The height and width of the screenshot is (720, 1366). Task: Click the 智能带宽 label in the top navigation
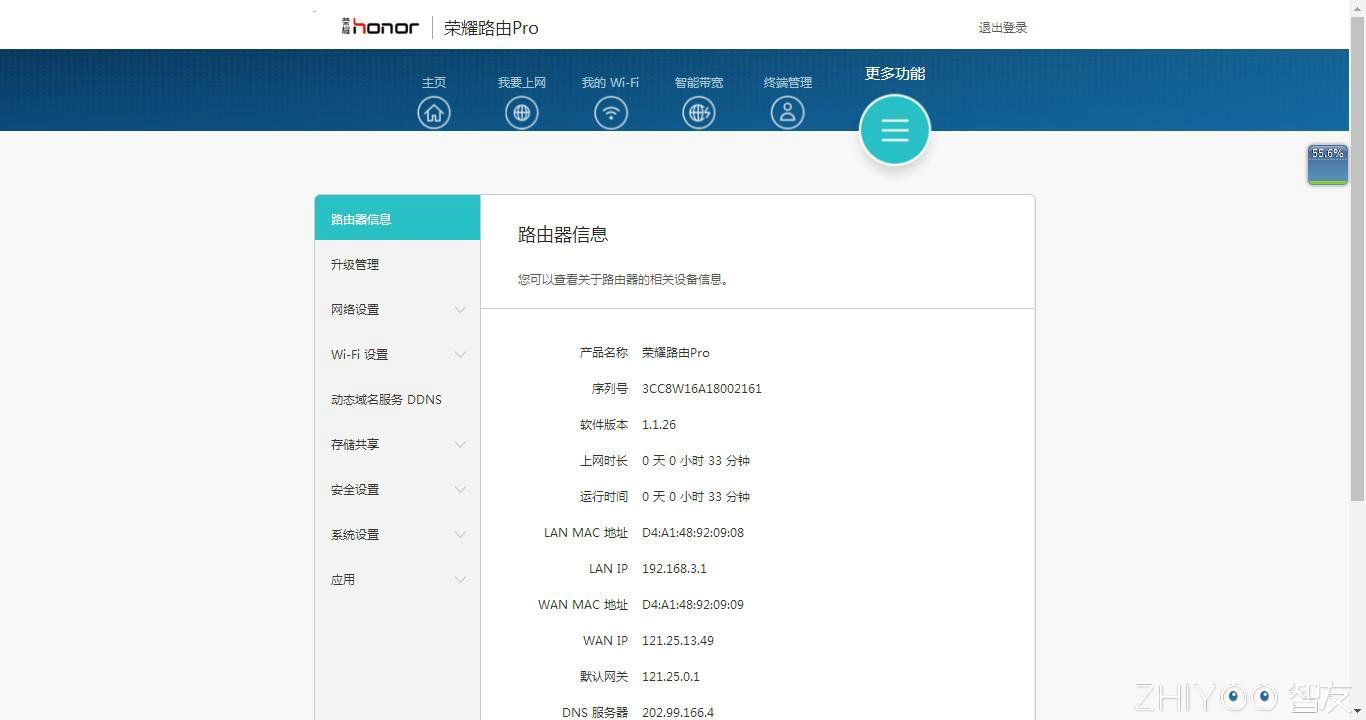(x=699, y=83)
